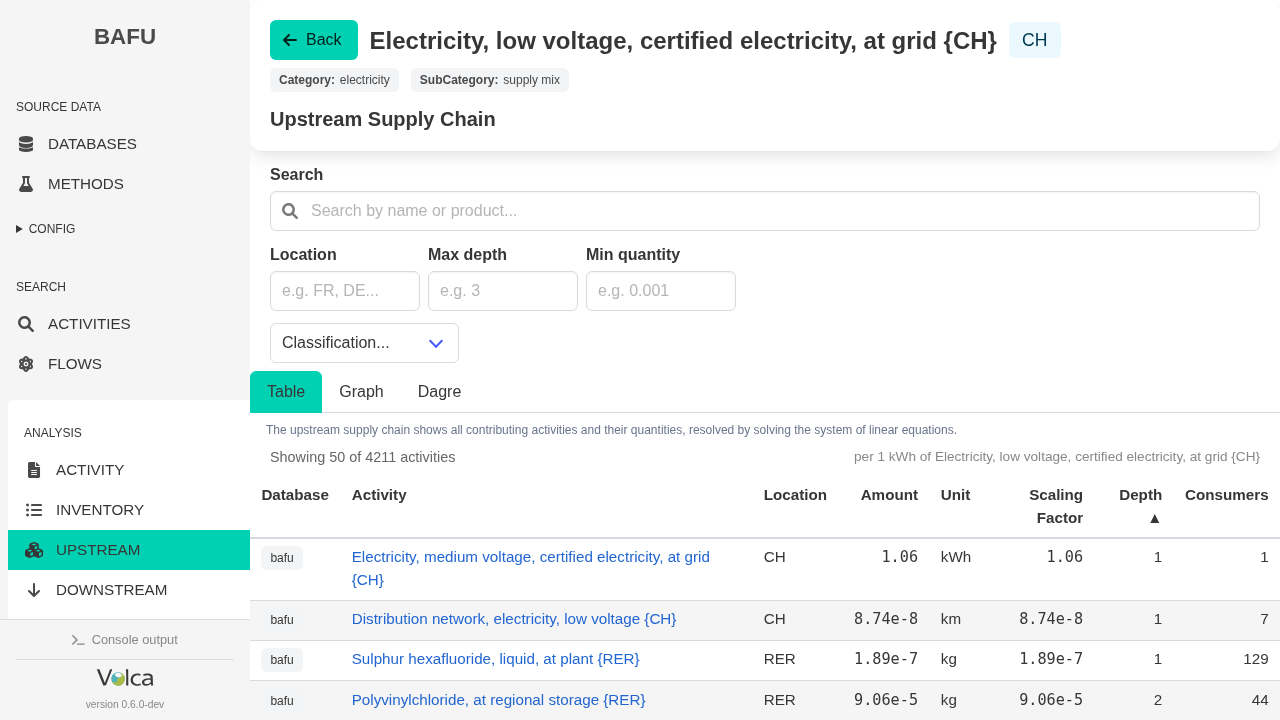Go to ACTIVITIES search

pos(125,324)
